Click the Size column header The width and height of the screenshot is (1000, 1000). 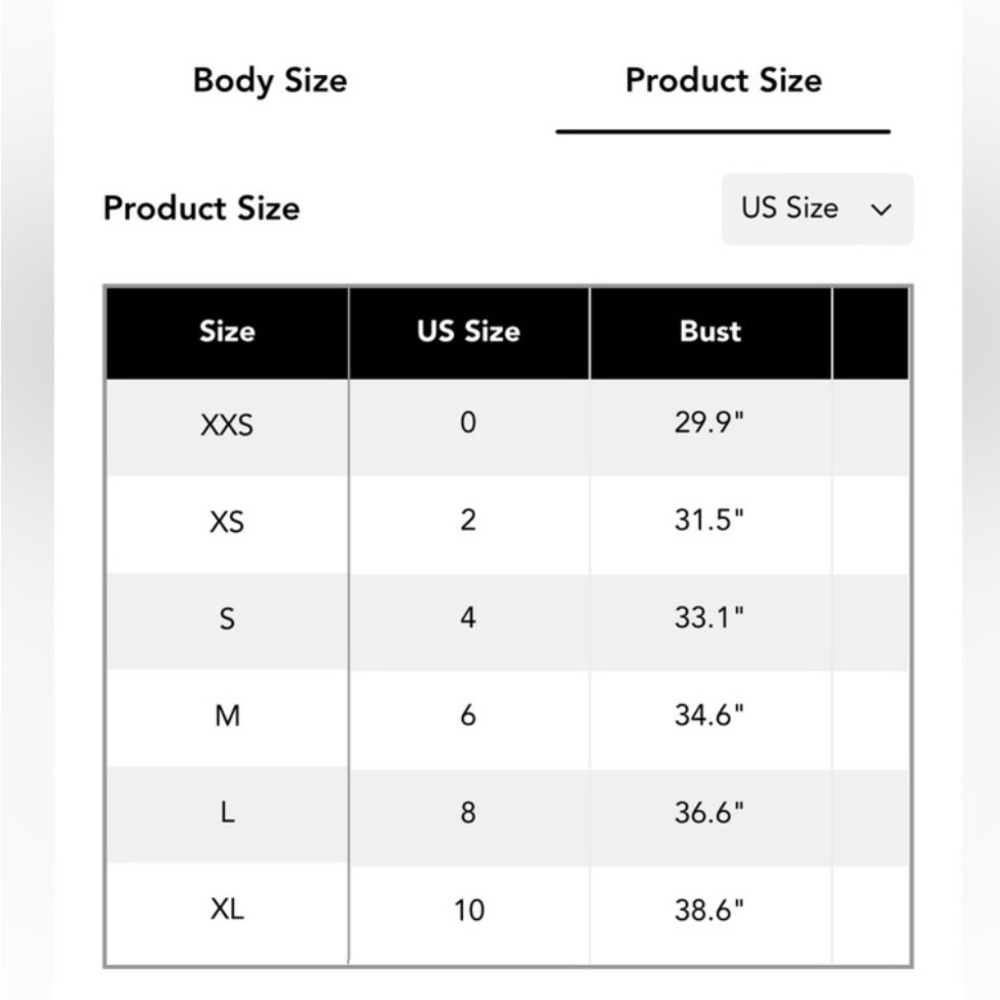coord(227,332)
